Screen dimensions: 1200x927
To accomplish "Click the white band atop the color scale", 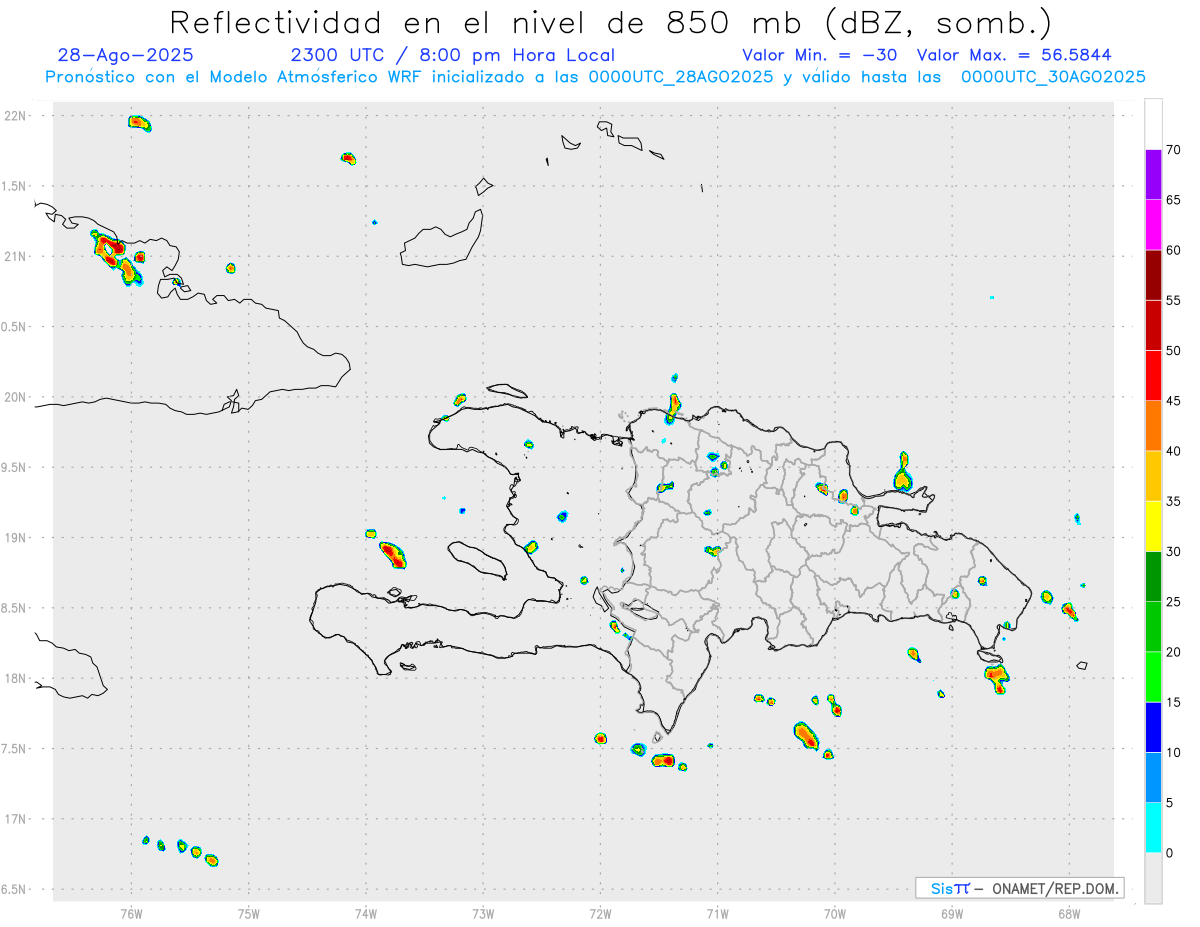I will (1153, 124).
